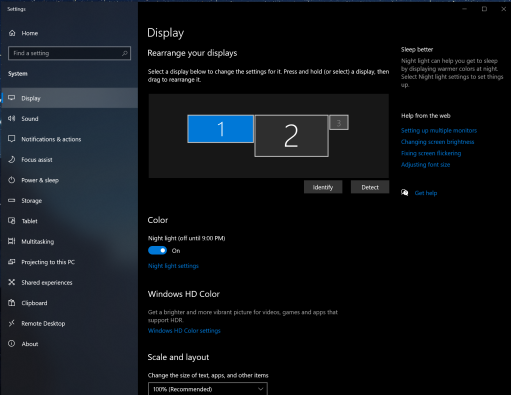Toggle the Night light switch off

157,250
